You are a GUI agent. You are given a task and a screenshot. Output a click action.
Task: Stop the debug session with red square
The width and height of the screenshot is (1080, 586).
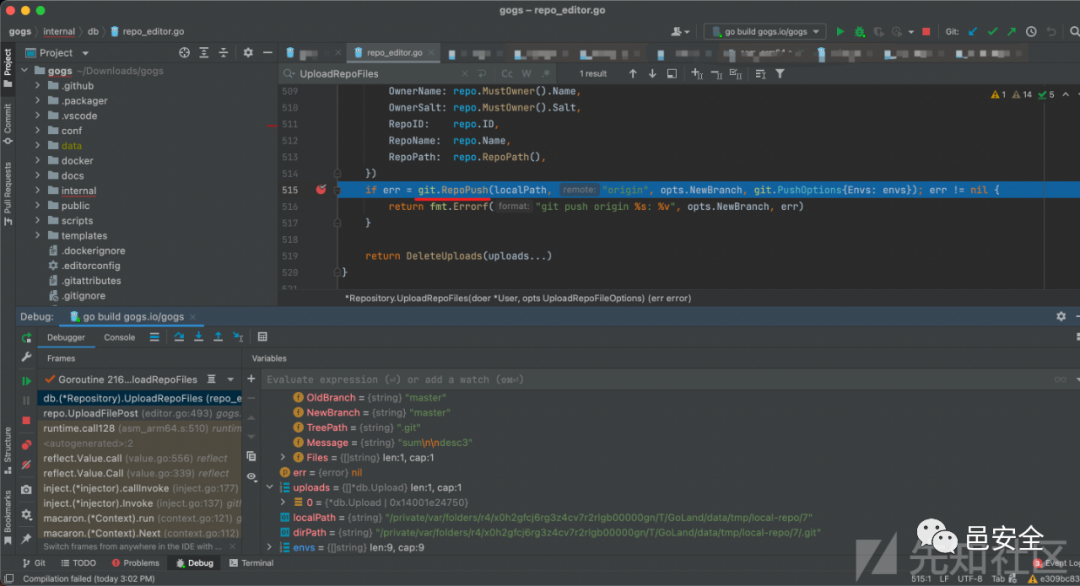[27, 422]
